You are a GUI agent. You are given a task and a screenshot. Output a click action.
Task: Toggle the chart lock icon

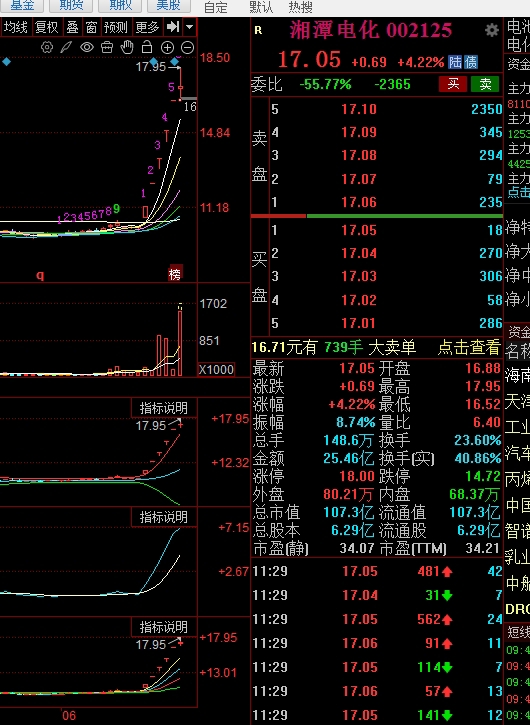[x=147, y=47]
